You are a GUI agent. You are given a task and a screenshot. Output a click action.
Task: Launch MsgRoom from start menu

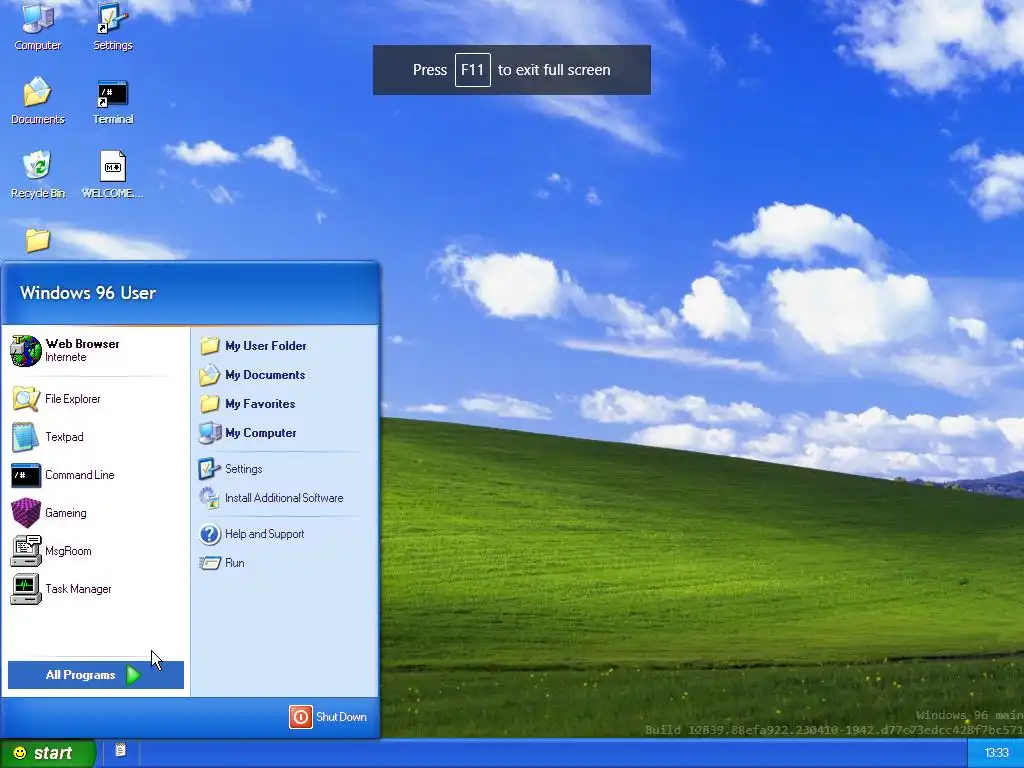[95, 551]
